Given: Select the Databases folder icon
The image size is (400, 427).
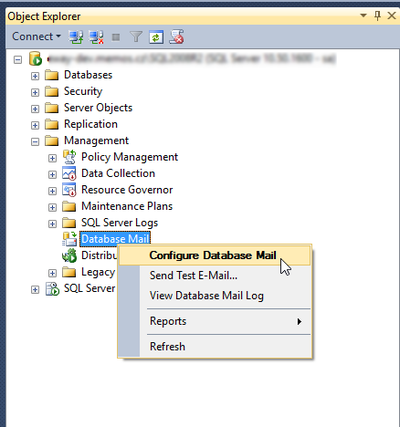Looking at the screenshot, I should click(x=52, y=75).
